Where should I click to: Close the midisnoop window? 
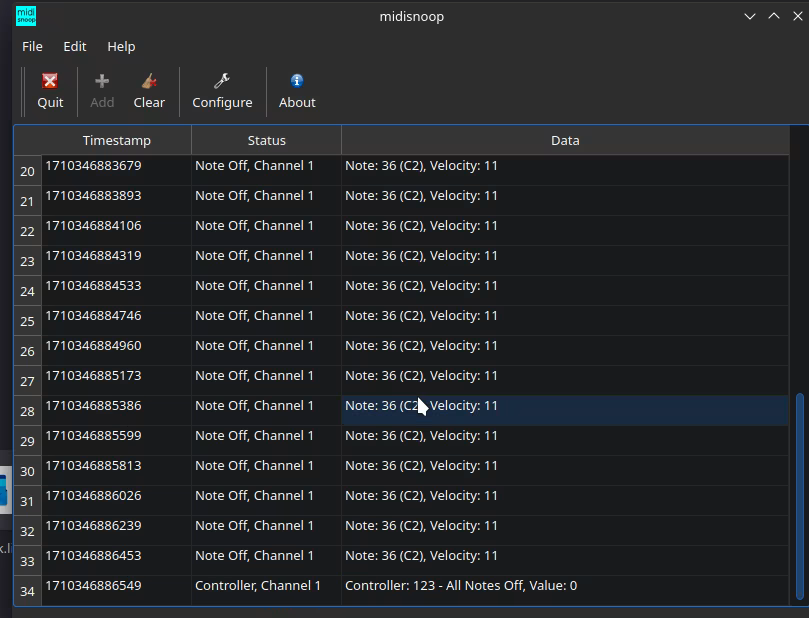(x=798, y=17)
